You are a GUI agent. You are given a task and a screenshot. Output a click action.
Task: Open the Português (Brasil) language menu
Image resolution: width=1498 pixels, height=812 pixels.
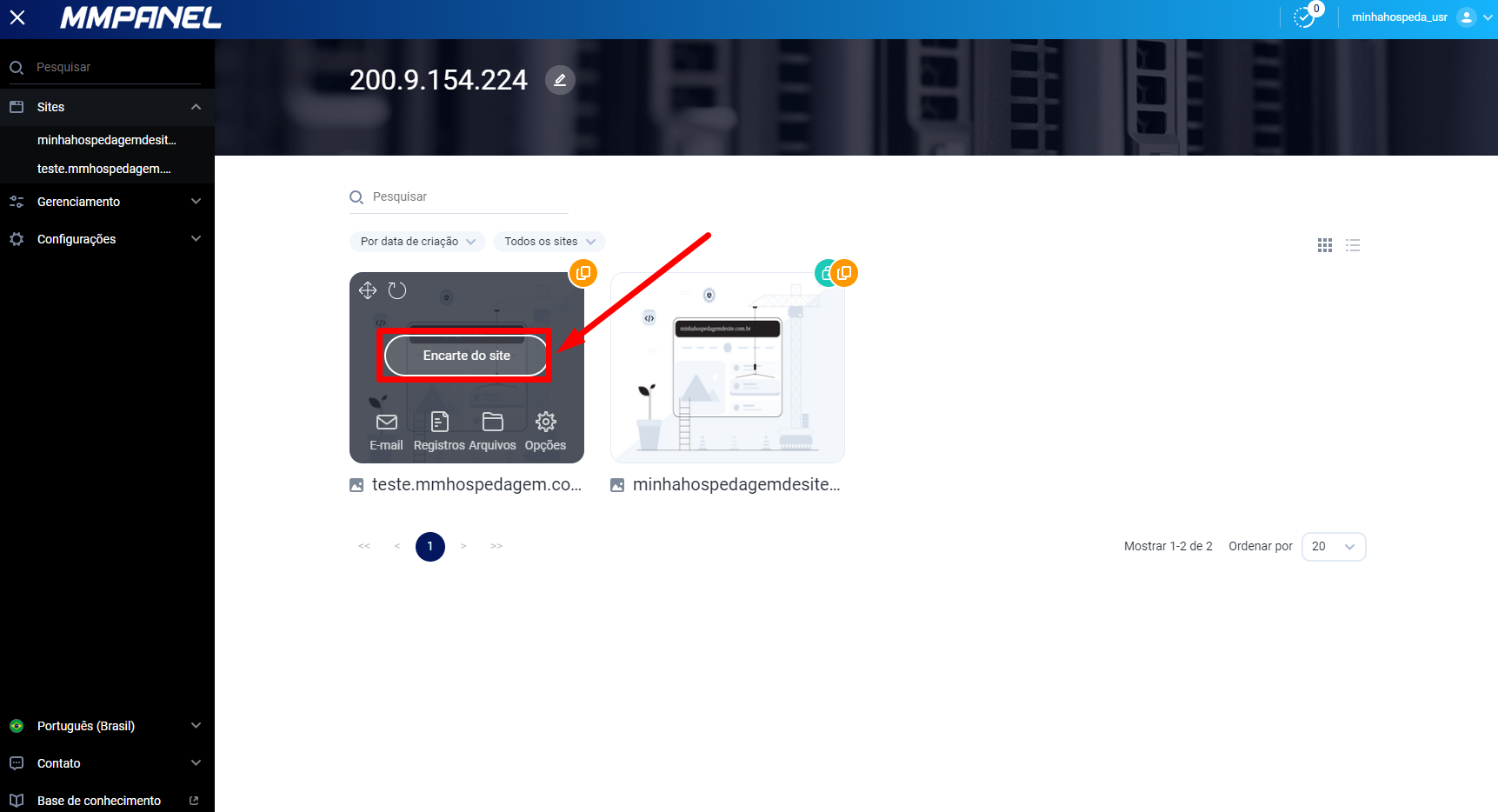point(107,726)
